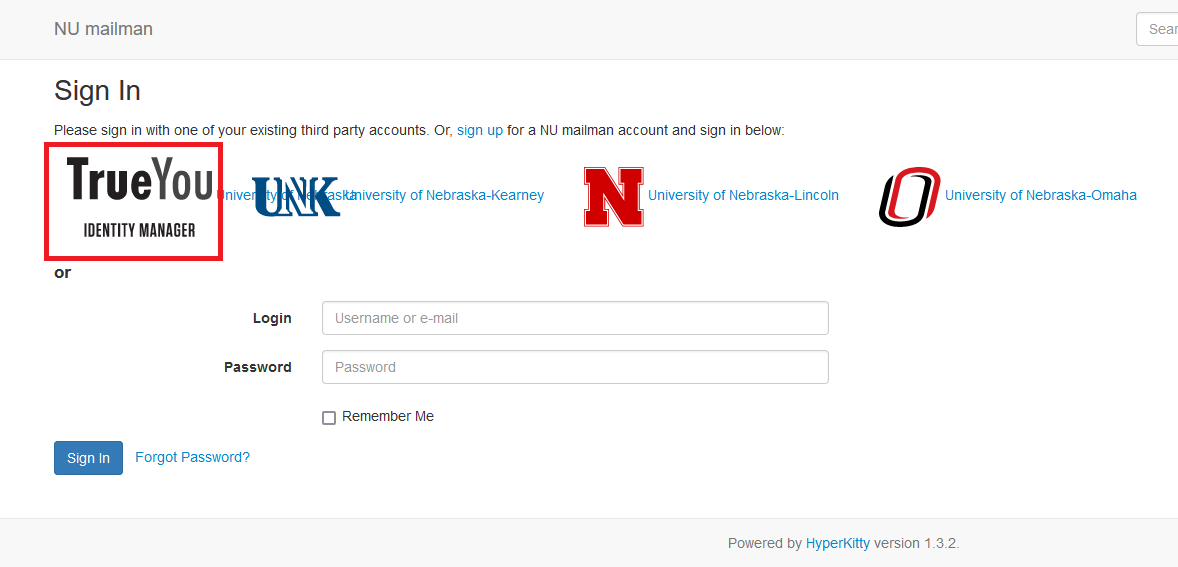Click the blue UNK Kearney logo
The image size is (1178, 567).
[296, 197]
